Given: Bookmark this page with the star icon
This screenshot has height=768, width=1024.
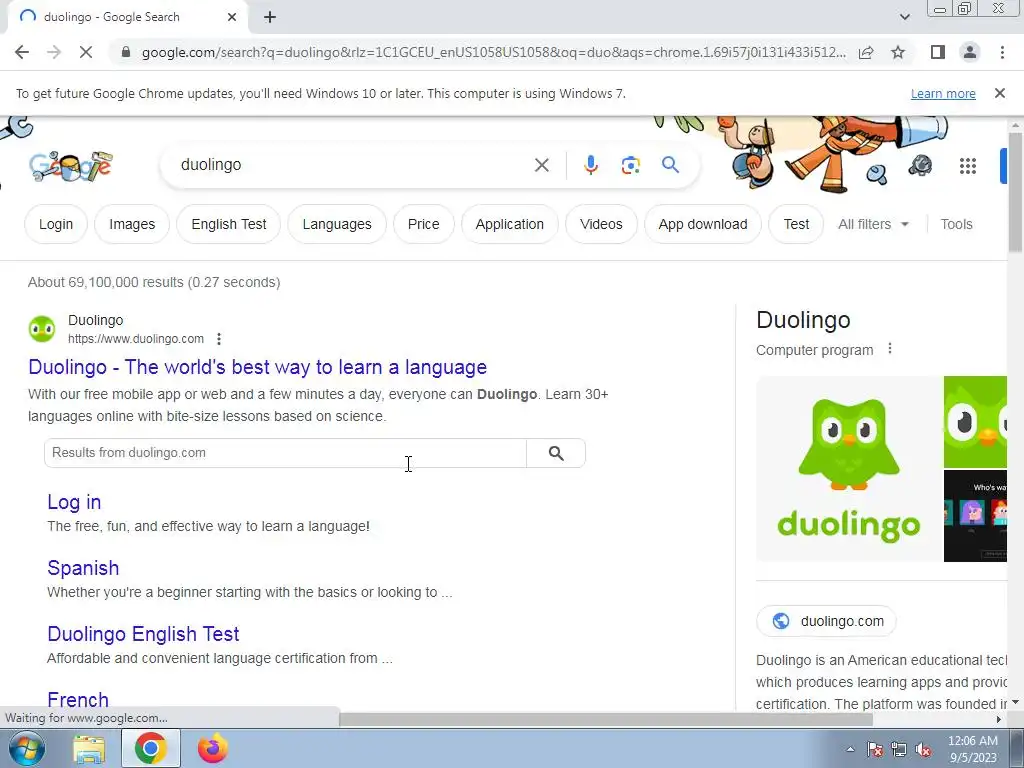Looking at the screenshot, I should click(x=898, y=52).
